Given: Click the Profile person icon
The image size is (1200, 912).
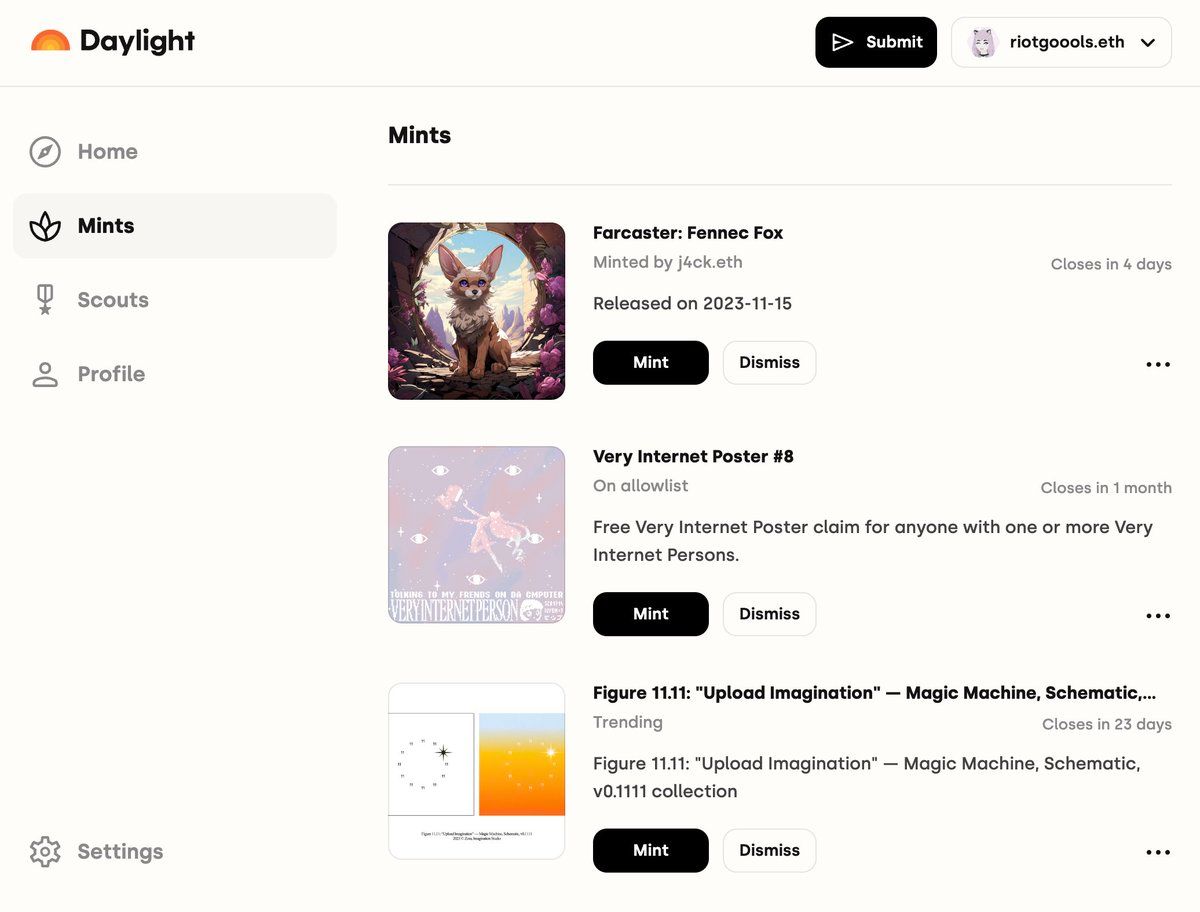Looking at the screenshot, I should point(45,374).
